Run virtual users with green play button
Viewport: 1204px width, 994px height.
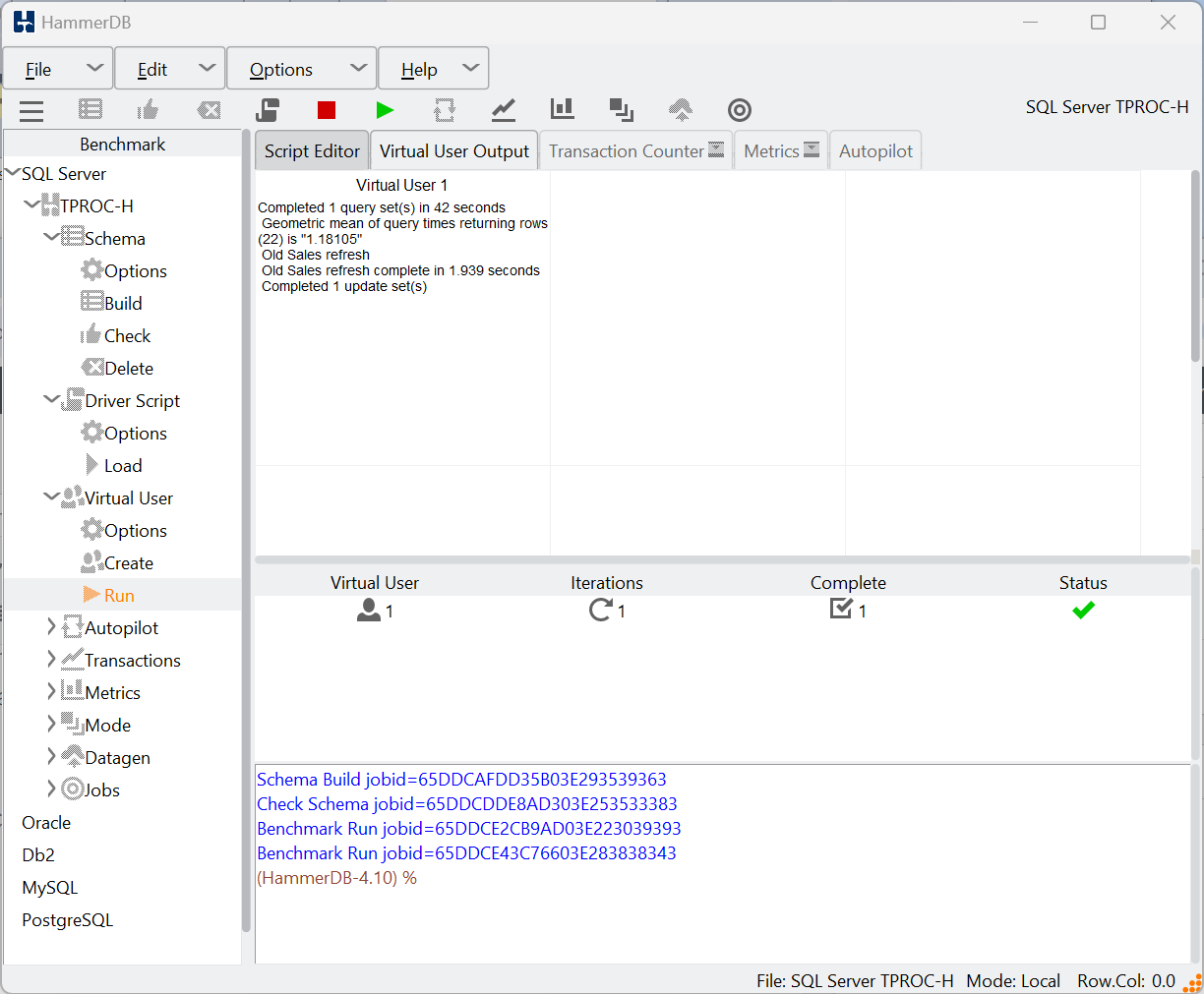click(x=386, y=110)
